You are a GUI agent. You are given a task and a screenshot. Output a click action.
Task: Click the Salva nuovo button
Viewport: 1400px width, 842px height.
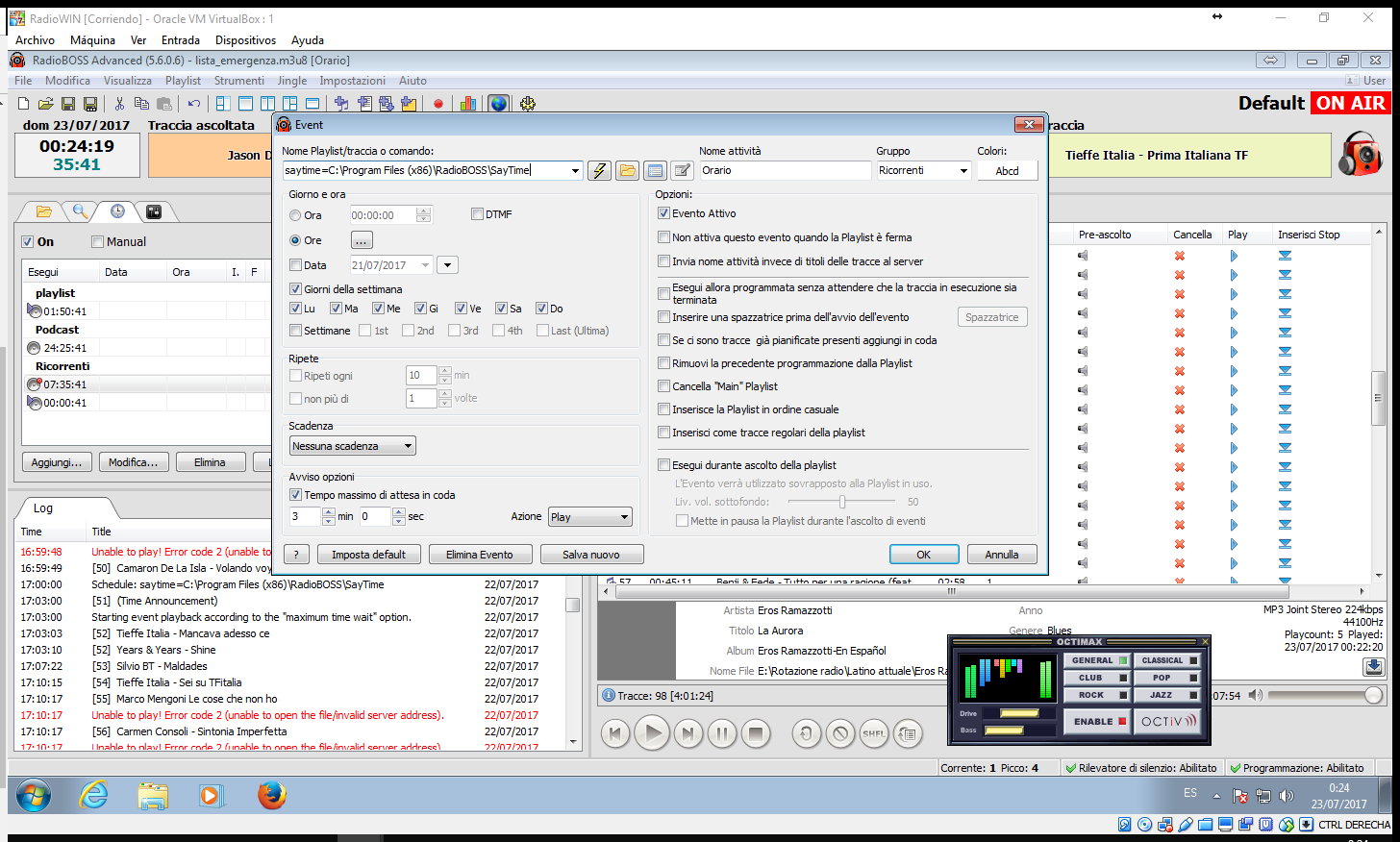coord(591,555)
